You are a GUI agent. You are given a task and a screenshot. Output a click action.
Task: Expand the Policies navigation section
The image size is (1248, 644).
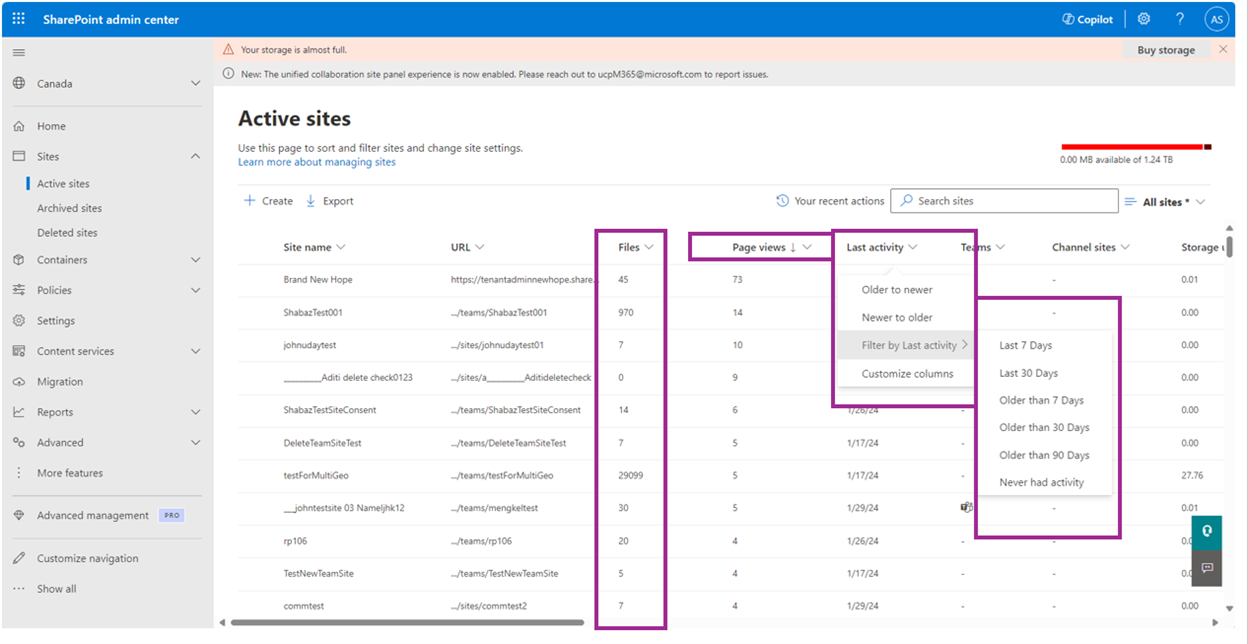[x=195, y=290]
